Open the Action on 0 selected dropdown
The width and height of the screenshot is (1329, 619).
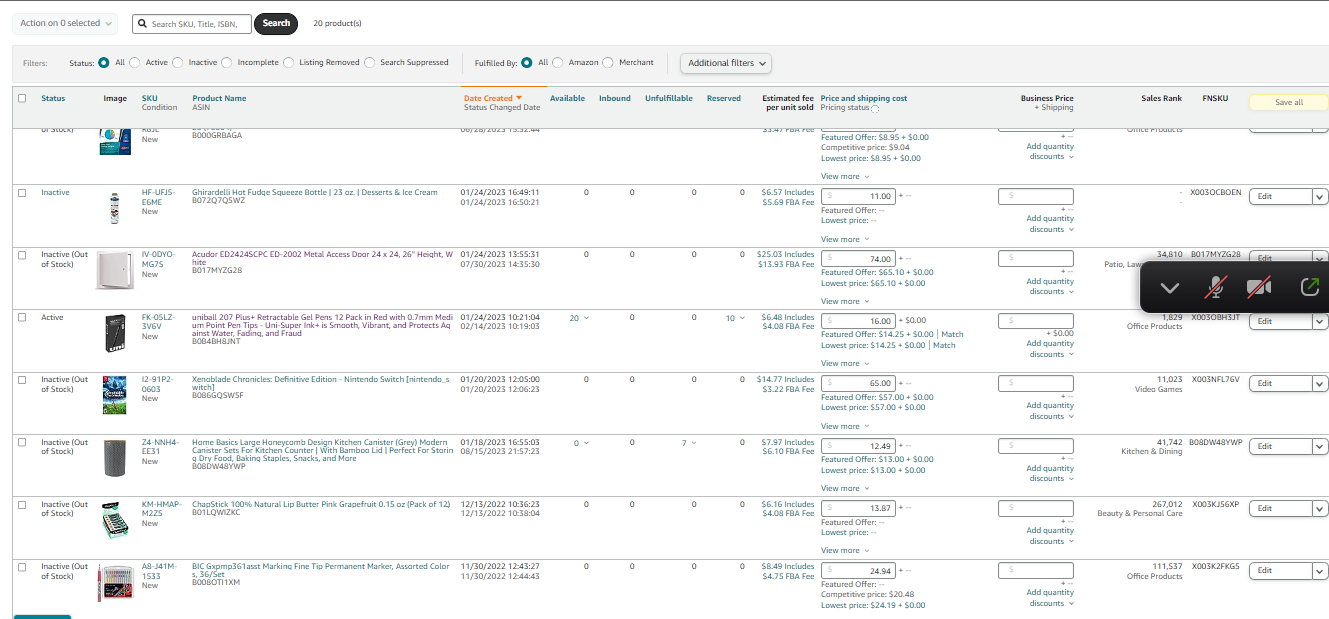65,23
